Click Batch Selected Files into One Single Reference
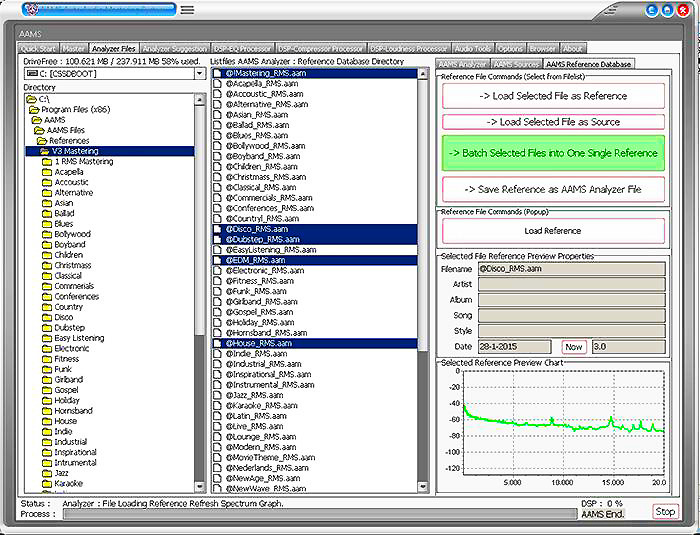The height and width of the screenshot is (535, 700). (x=553, y=153)
